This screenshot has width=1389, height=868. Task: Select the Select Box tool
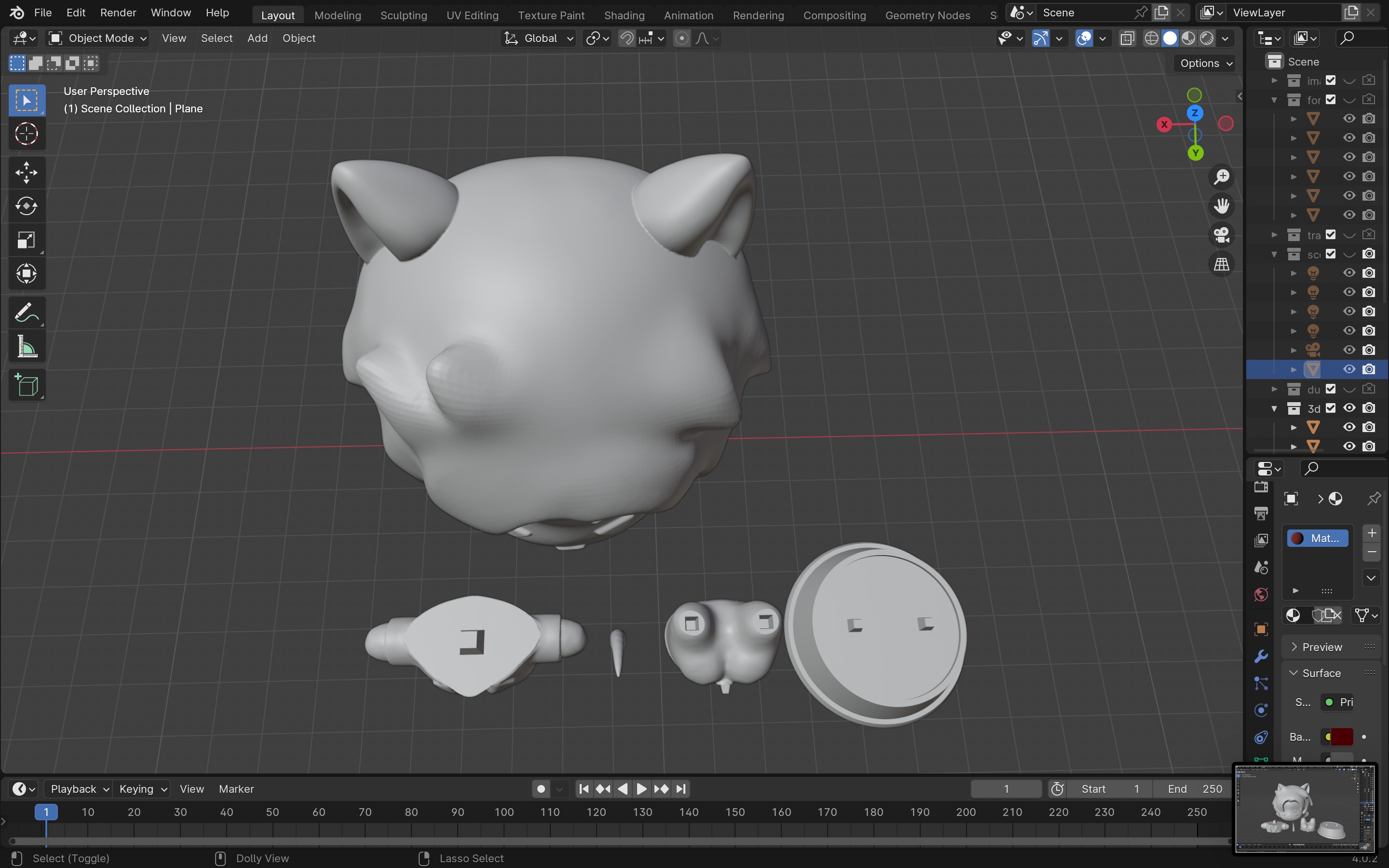tap(27, 100)
